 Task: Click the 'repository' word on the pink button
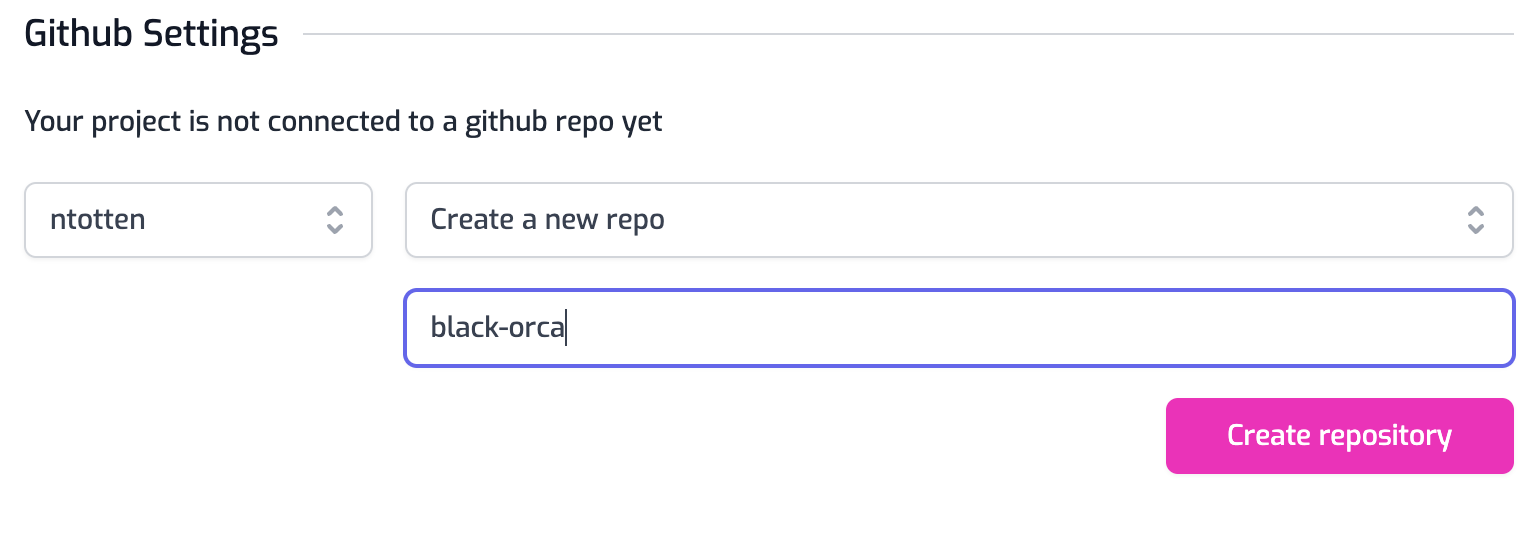[1385, 436]
